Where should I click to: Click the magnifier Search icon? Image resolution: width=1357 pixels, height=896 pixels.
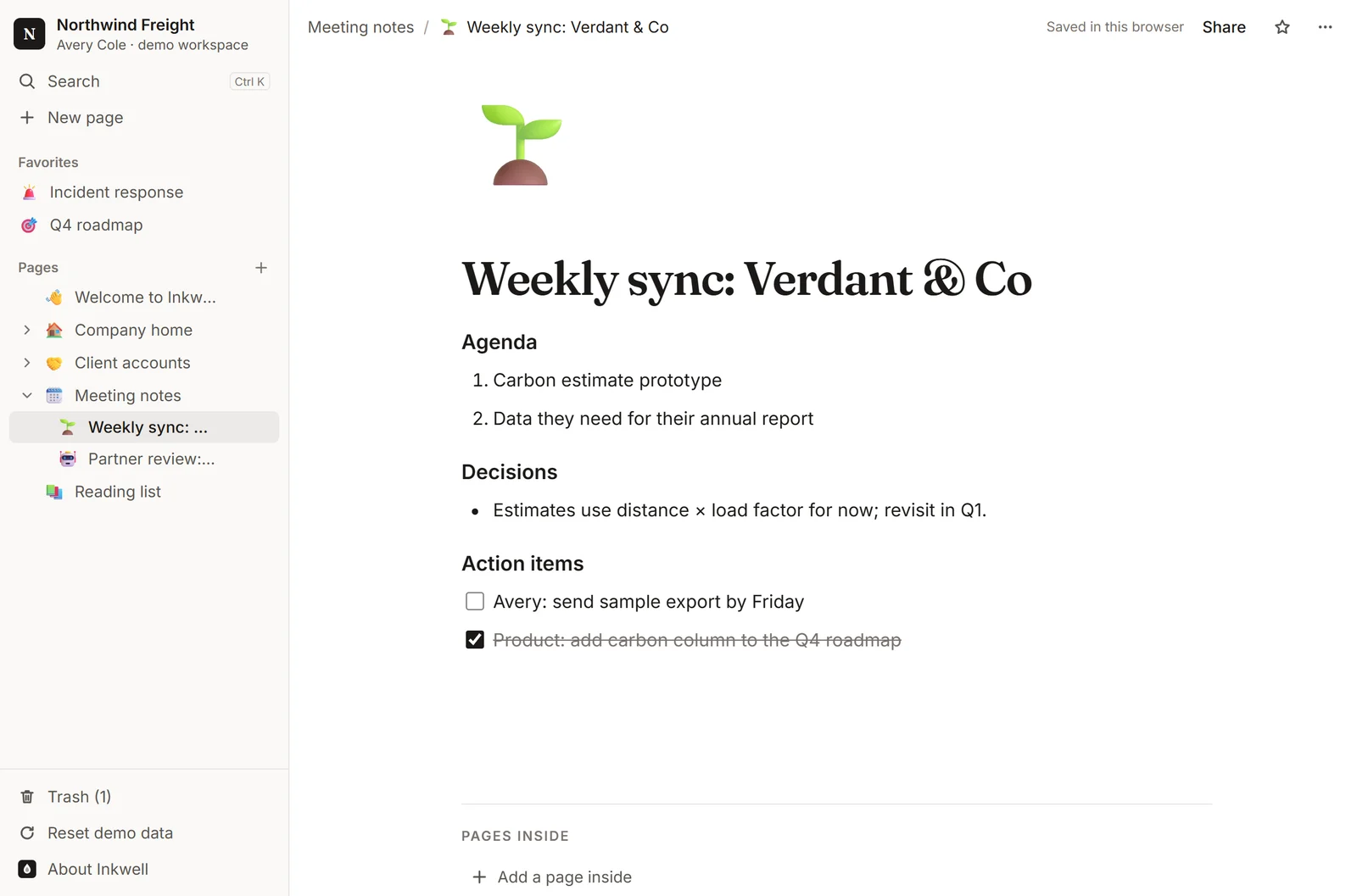pyautogui.click(x=27, y=81)
